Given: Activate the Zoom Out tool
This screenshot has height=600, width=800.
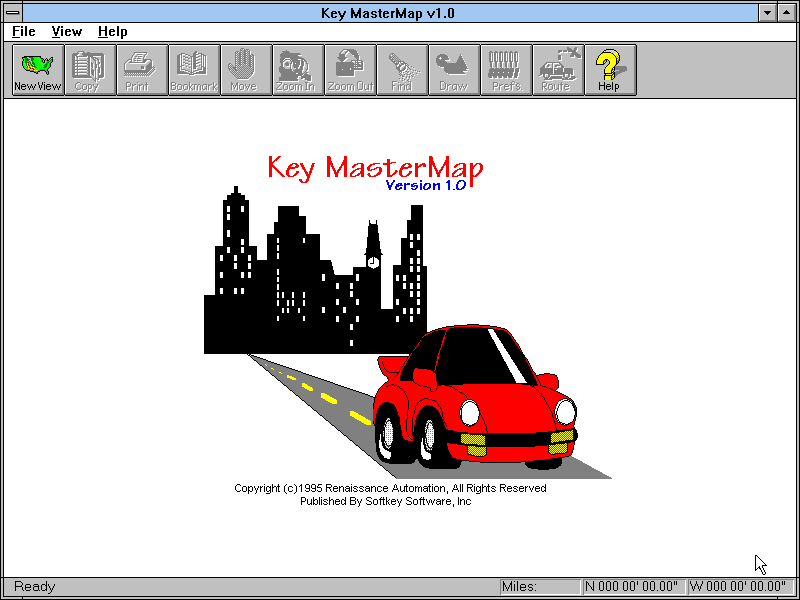Looking at the screenshot, I should click(351, 70).
